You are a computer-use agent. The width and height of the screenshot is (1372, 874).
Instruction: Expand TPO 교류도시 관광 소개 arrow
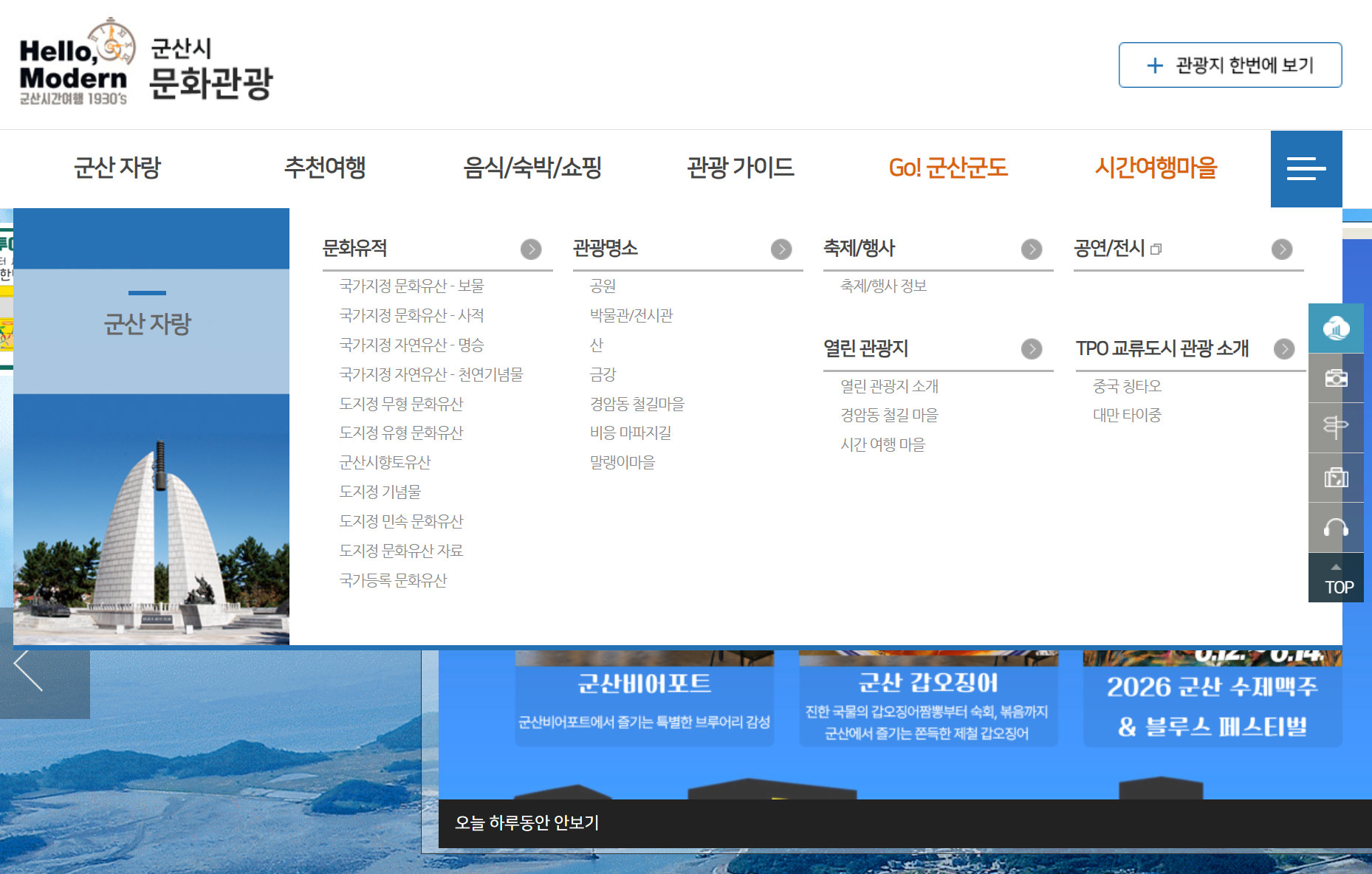point(1284,349)
